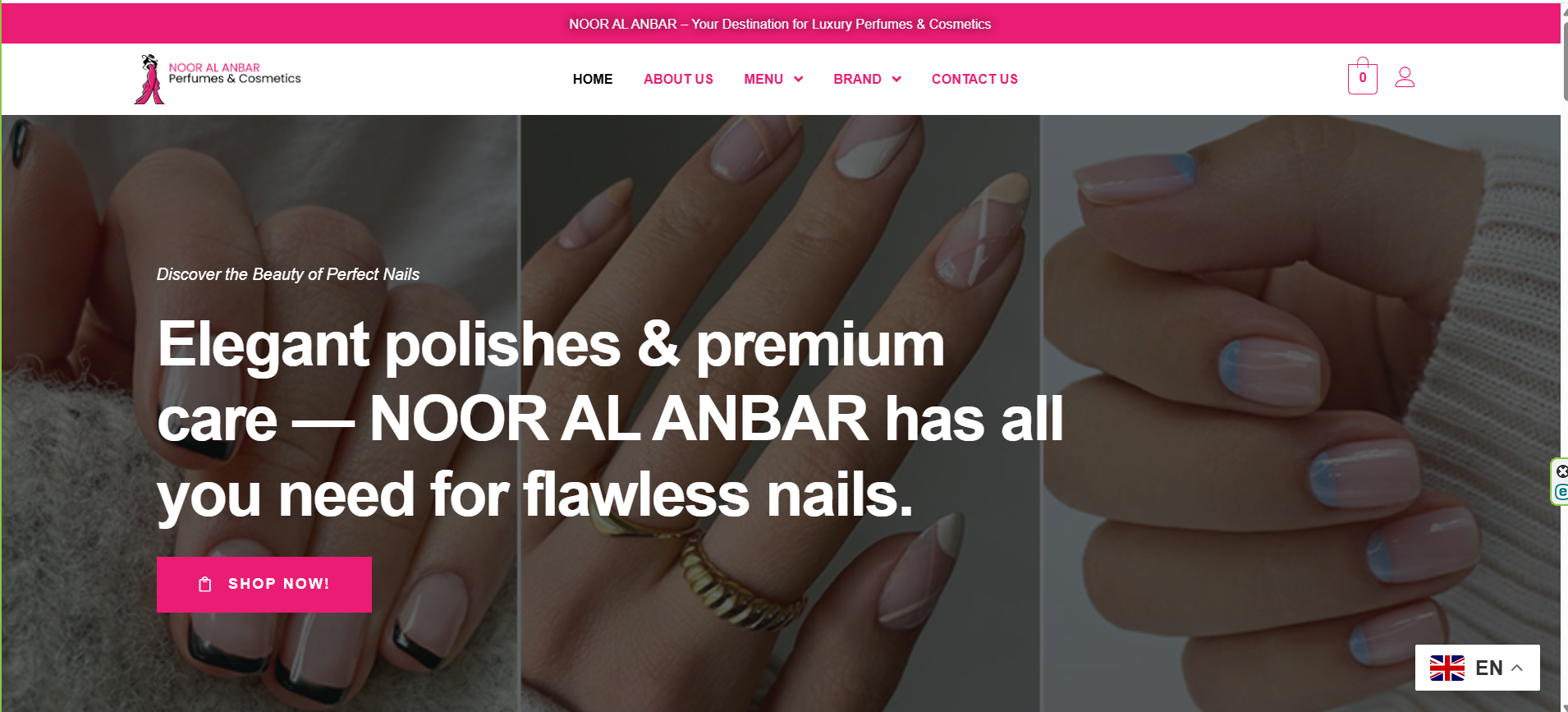Go to the HOME menu item
Viewport: 1568px width, 712px height.
tap(593, 79)
